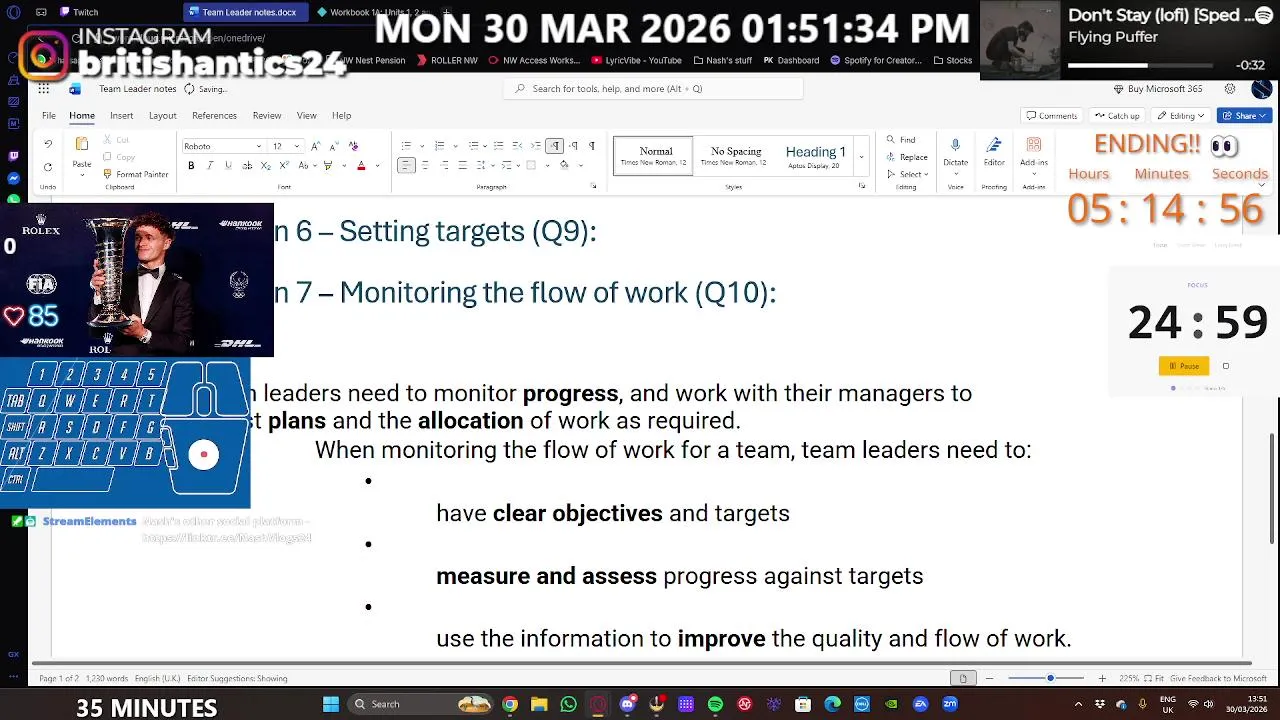
Task: Click the Increase indent icon
Action: 535,146
